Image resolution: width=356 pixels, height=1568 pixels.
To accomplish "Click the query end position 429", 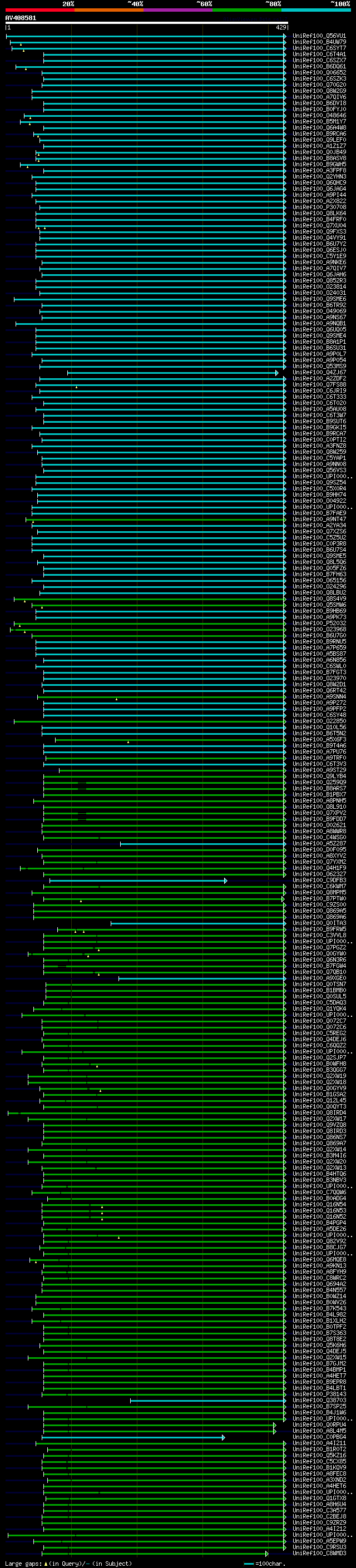I will (x=280, y=27).
